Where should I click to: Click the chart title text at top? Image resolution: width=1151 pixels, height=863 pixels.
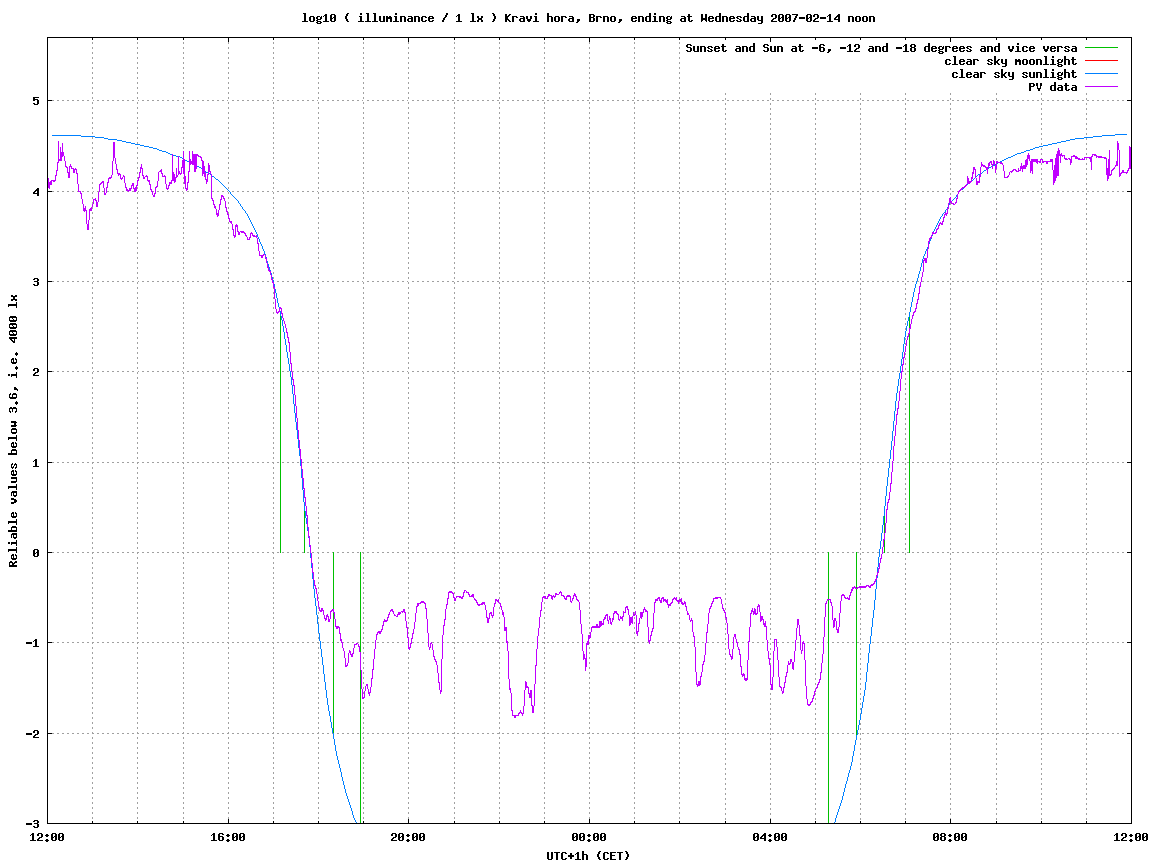pos(588,18)
